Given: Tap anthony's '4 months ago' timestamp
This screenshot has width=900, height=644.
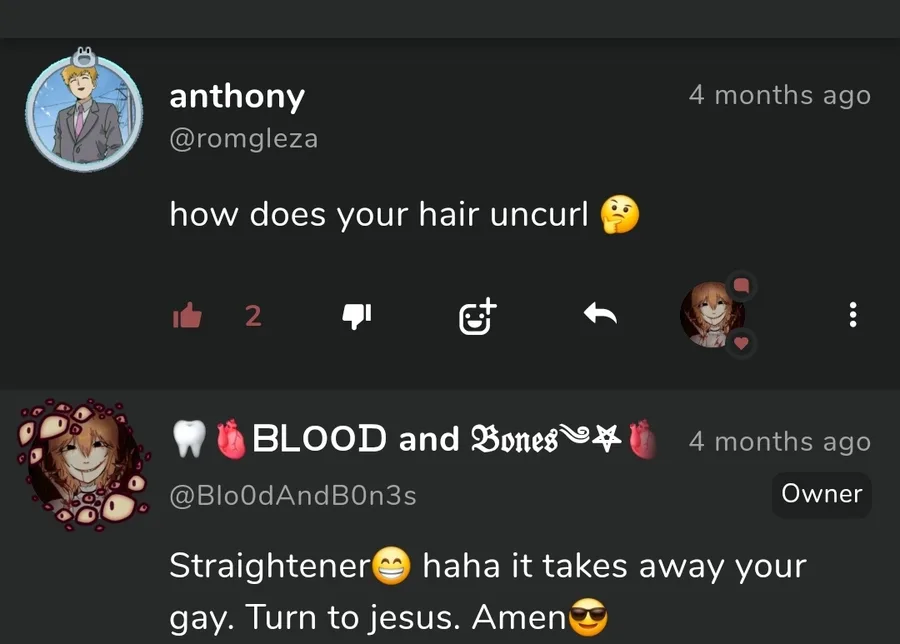Looking at the screenshot, I should (779, 95).
